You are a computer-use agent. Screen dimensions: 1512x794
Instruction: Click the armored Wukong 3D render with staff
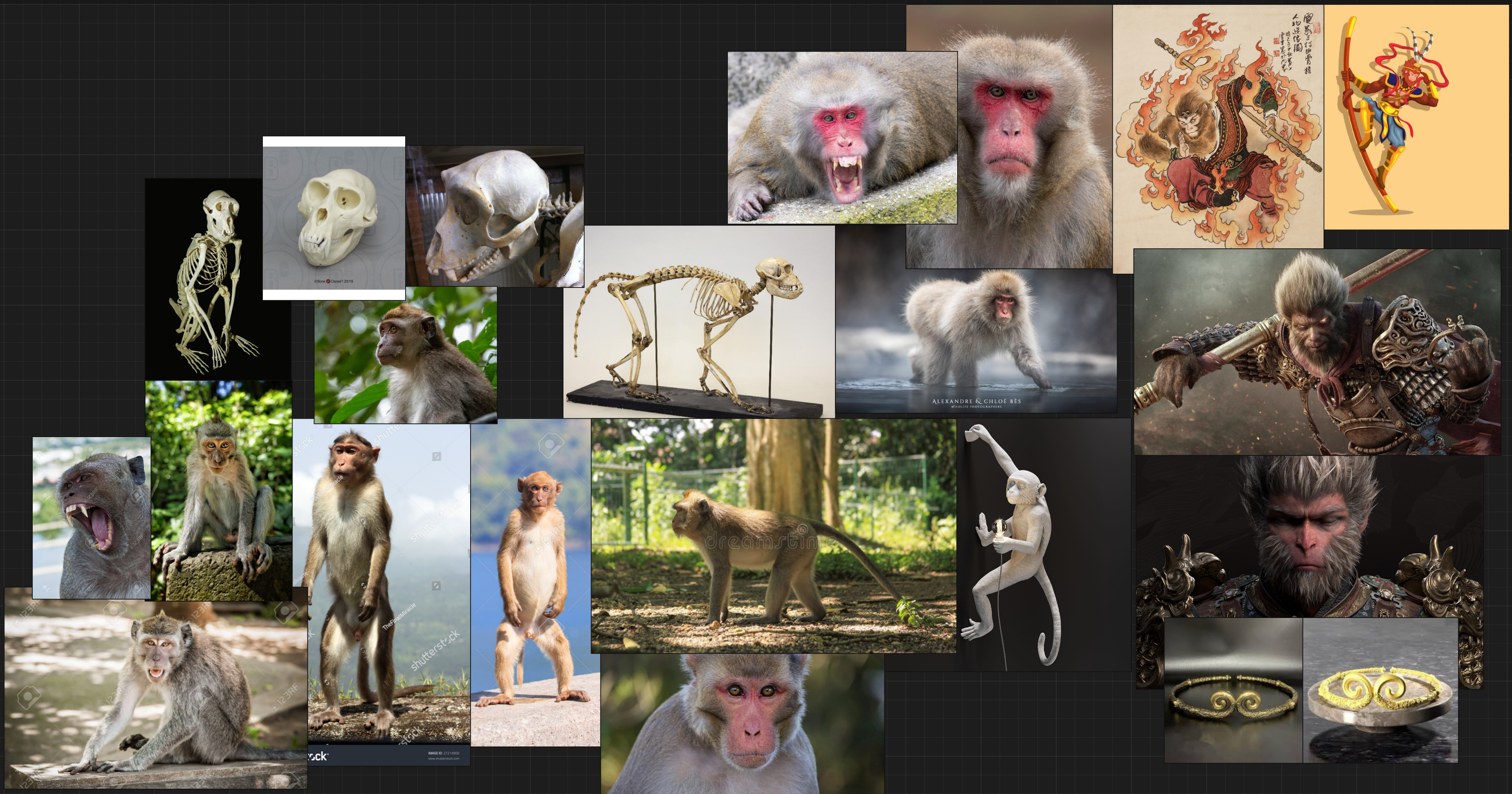[1316, 352]
